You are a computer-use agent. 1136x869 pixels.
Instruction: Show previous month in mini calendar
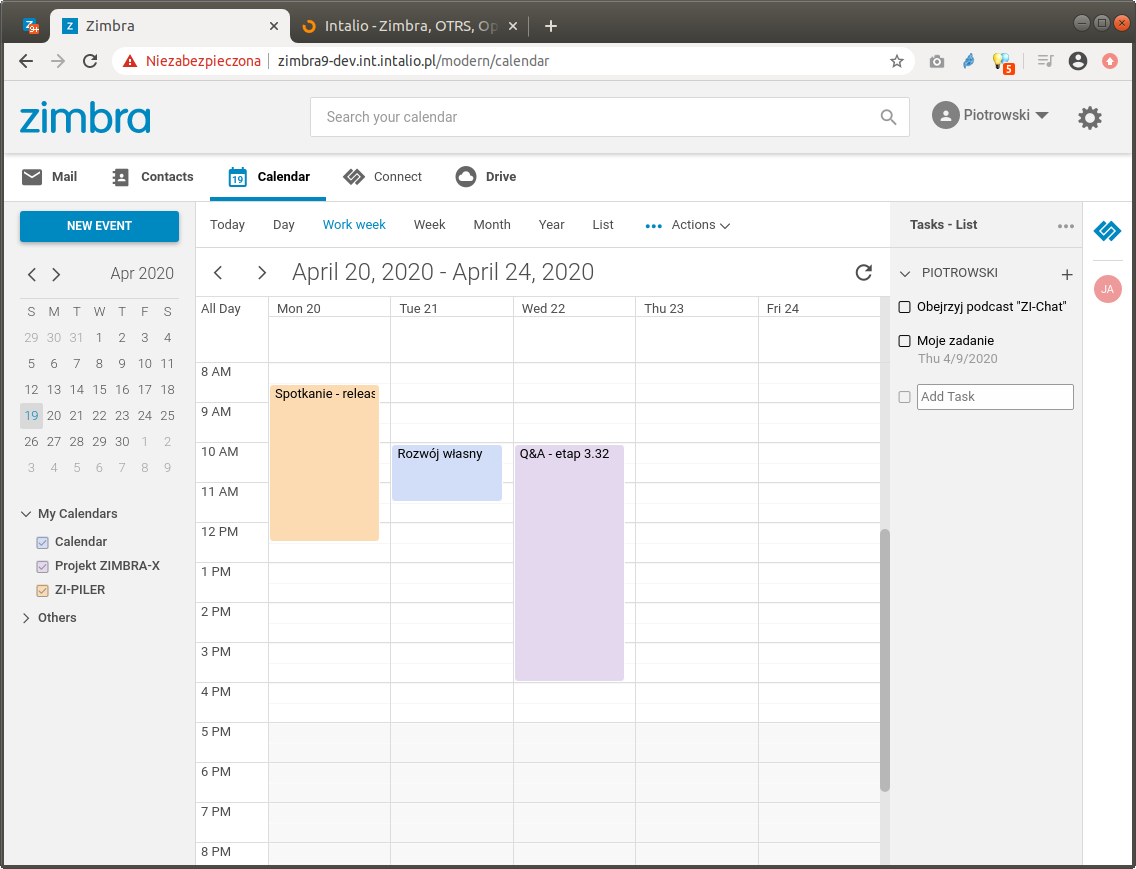tap(32, 274)
